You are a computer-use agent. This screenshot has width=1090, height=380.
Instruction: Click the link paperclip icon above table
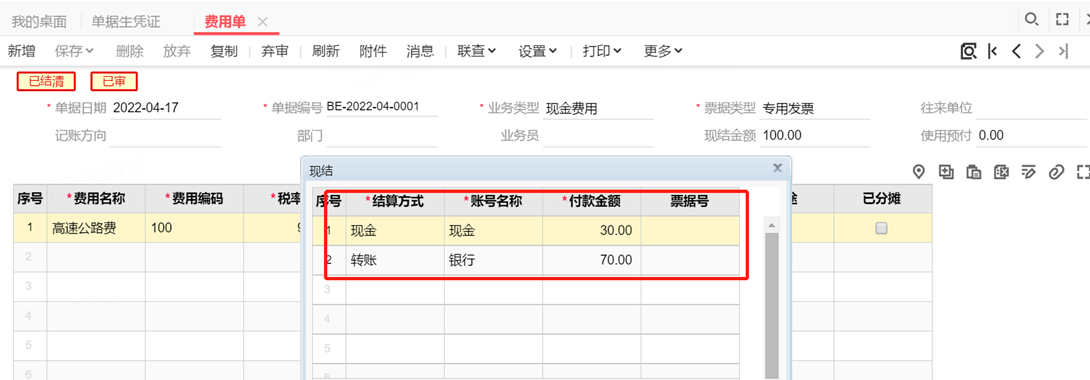coord(1057,172)
